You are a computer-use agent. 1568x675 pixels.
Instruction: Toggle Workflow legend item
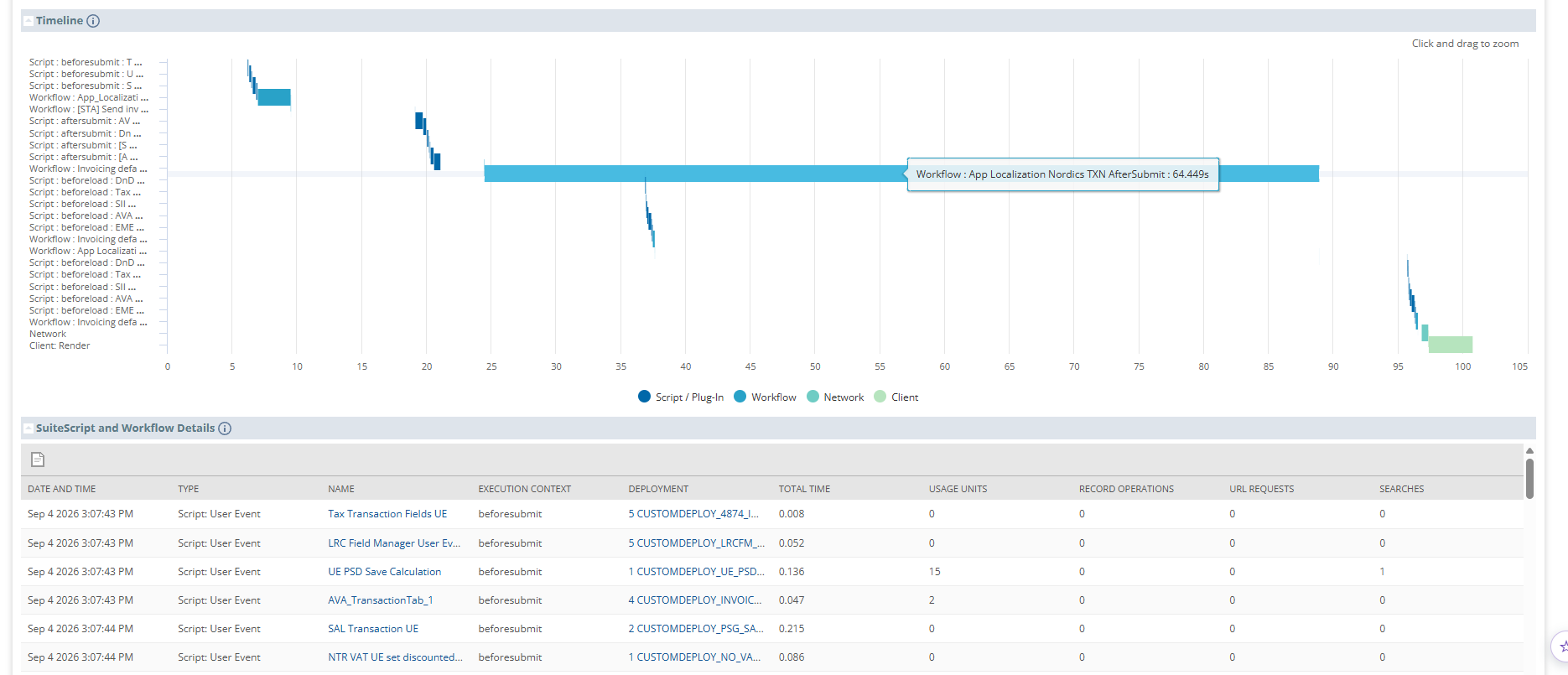pos(765,397)
